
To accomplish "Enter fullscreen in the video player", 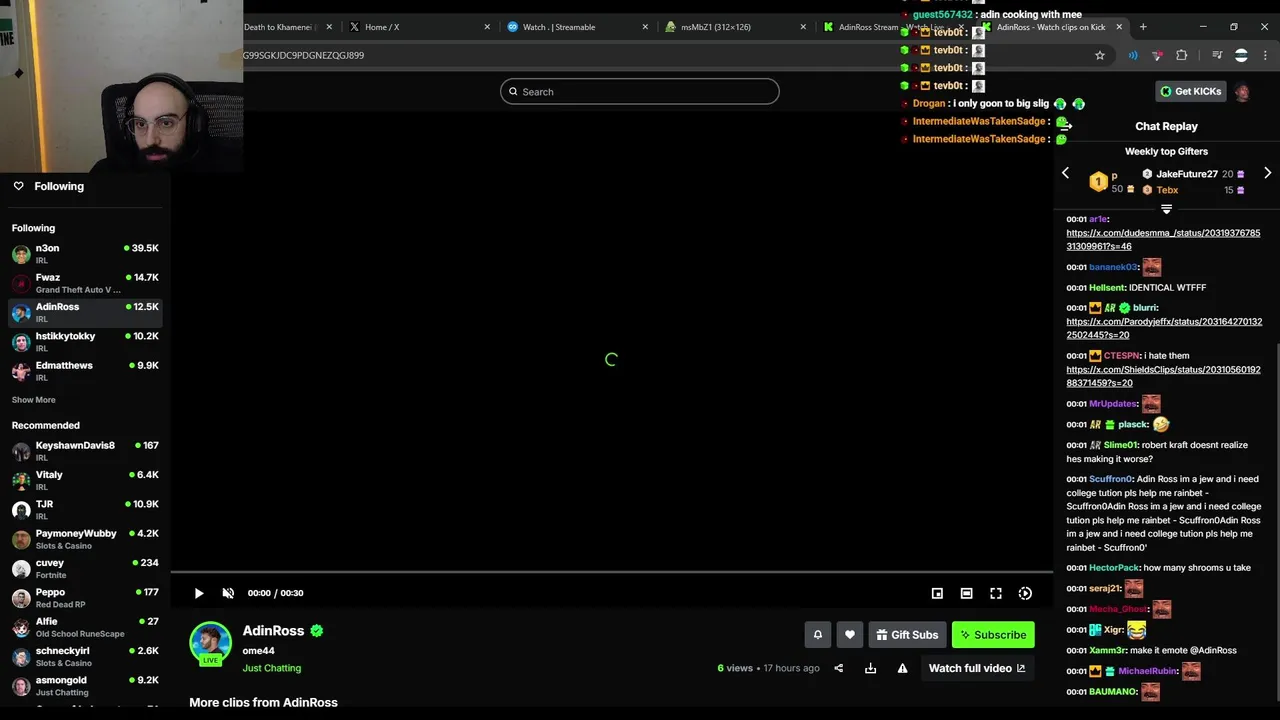I will click(996, 593).
